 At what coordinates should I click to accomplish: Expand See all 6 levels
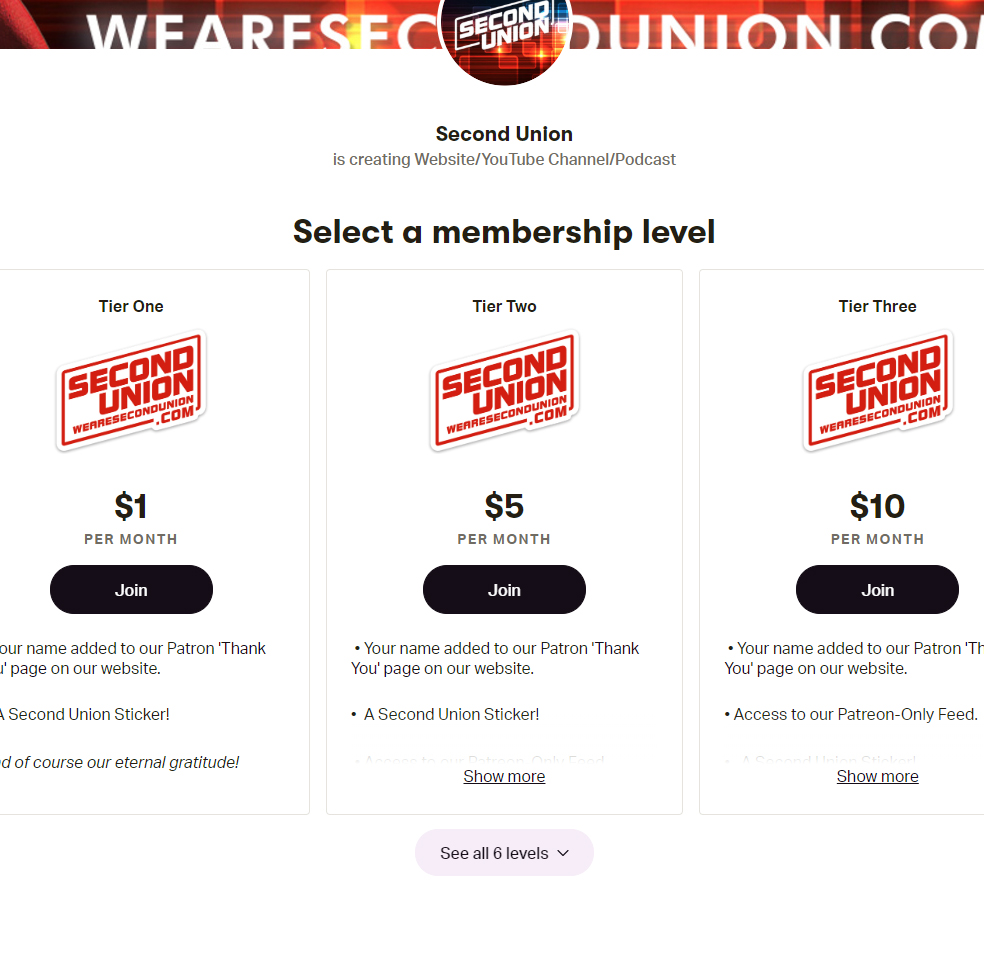[x=495, y=853]
